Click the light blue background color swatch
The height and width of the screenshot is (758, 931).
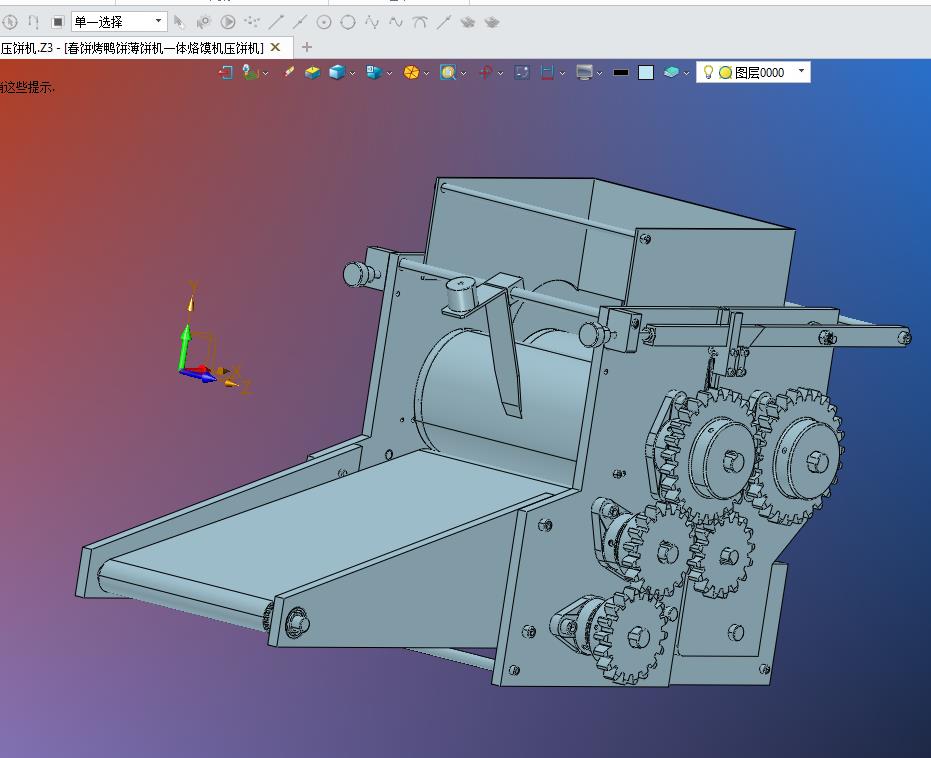coord(646,72)
